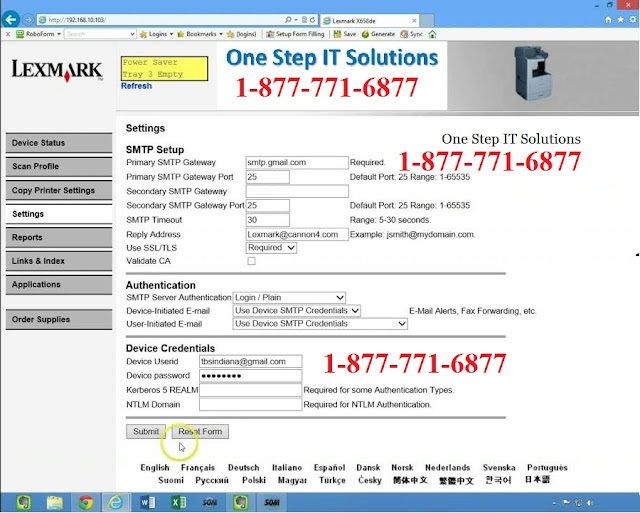
Task: Switch language to Polski
Action: click(x=254, y=480)
